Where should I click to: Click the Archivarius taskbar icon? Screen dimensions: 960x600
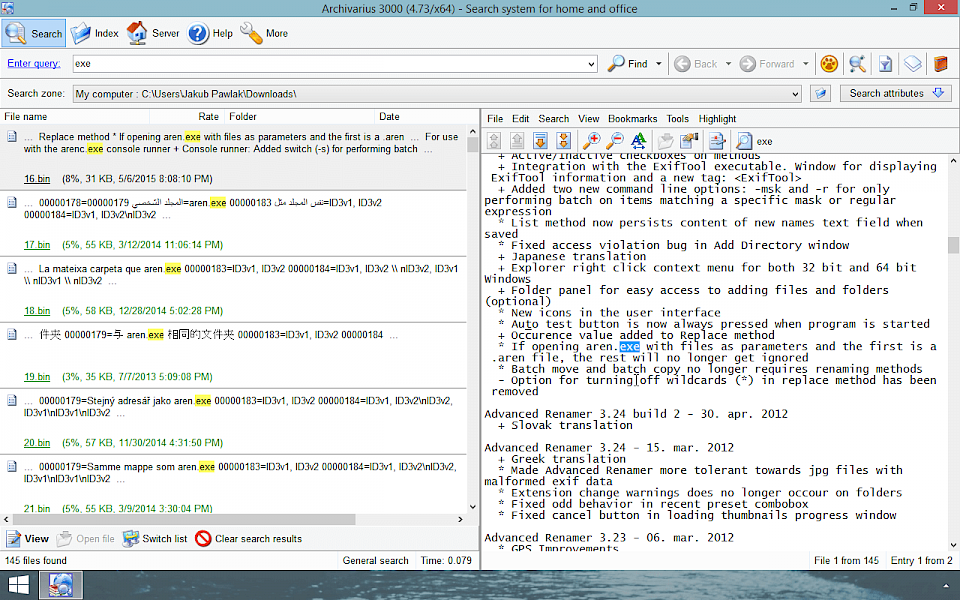coord(61,585)
